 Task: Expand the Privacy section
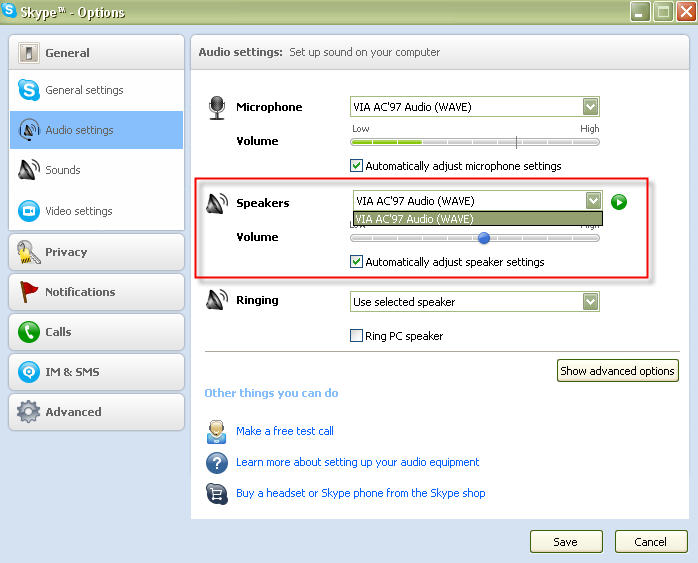point(96,252)
